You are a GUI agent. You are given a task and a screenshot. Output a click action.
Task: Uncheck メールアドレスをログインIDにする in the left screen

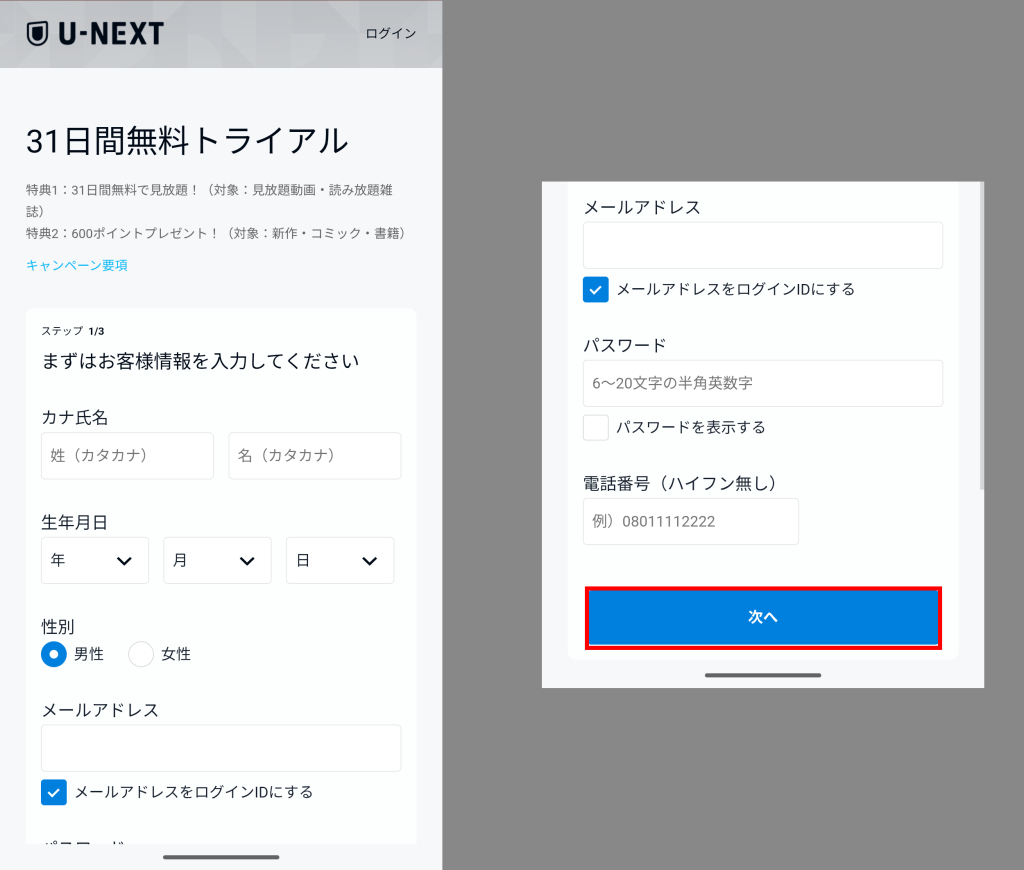coord(54,792)
